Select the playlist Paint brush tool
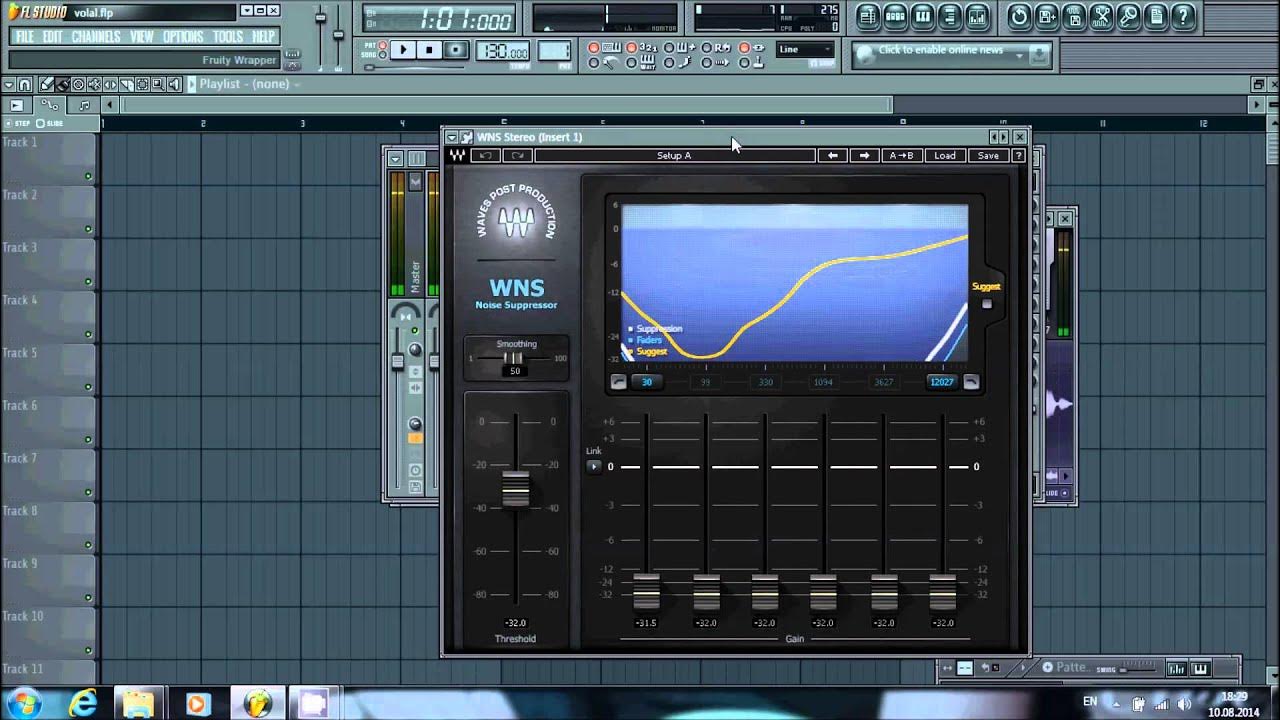Image resolution: width=1280 pixels, height=720 pixels. (62, 84)
